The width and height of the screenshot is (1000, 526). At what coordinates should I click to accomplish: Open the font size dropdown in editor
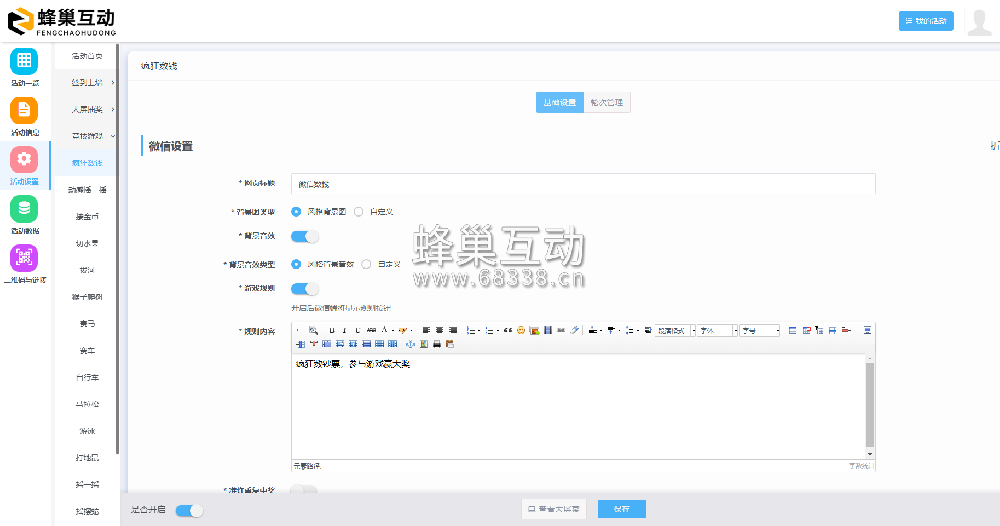(760, 330)
